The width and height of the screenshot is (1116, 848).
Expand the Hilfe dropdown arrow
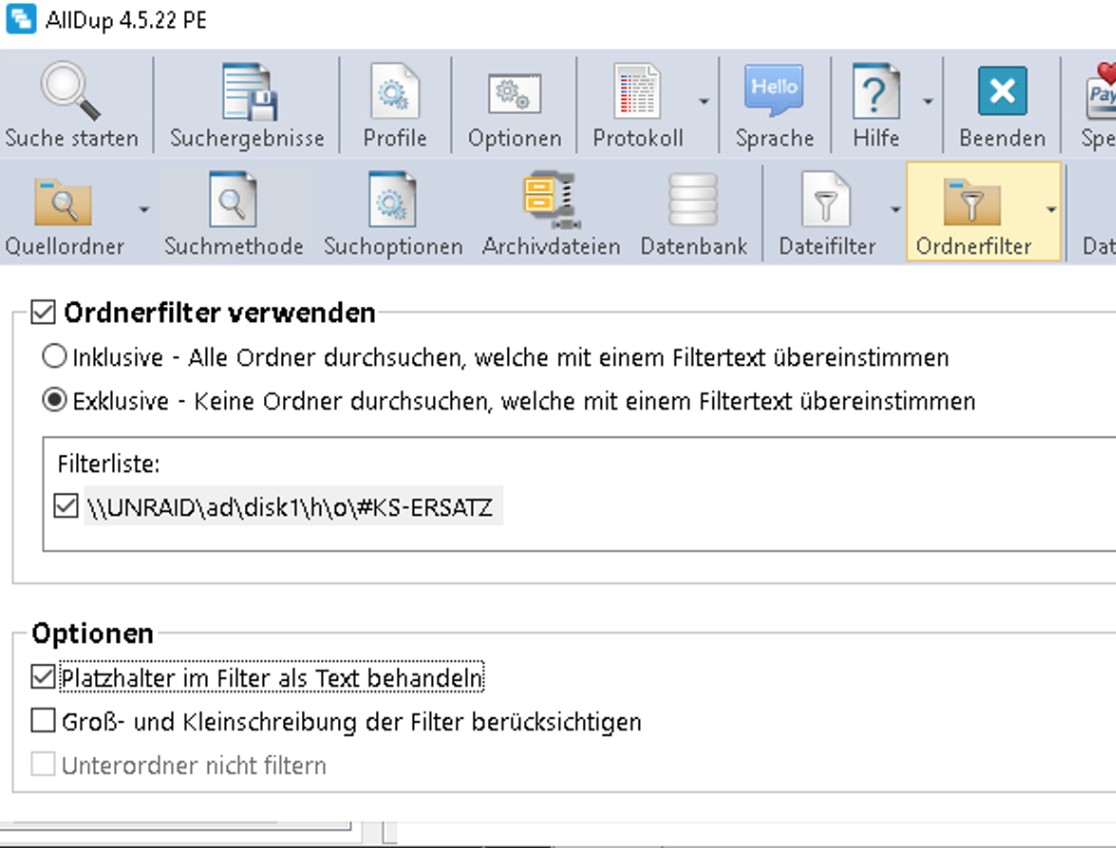click(x=928, y=102)
